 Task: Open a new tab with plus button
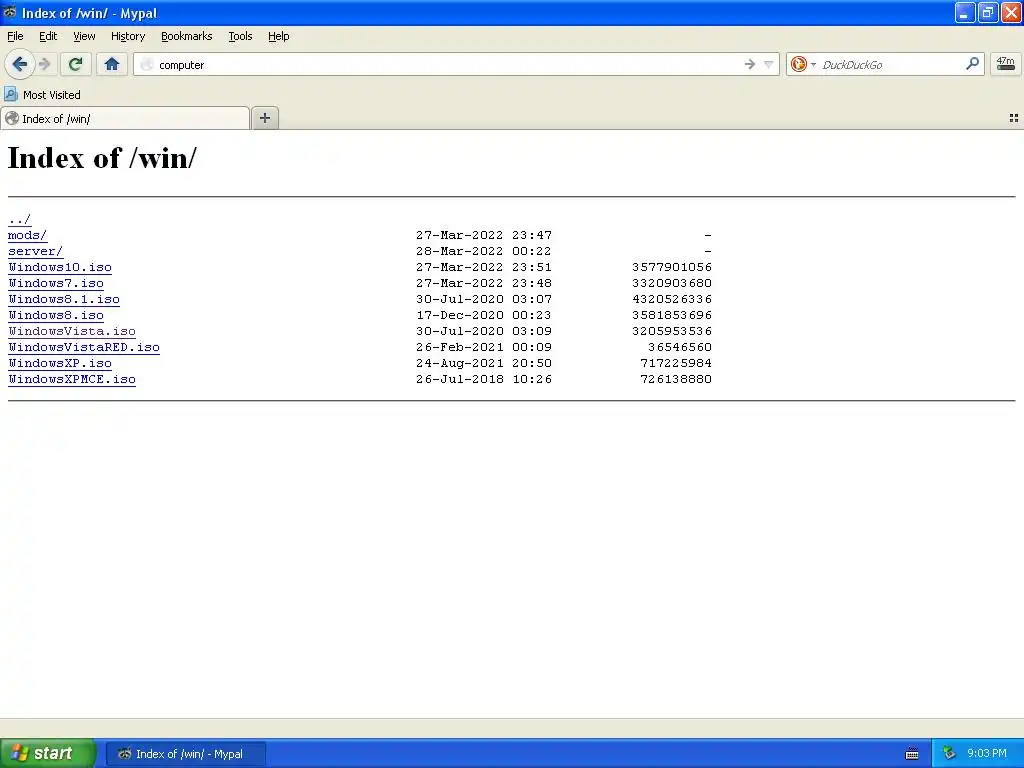point(264,118)
